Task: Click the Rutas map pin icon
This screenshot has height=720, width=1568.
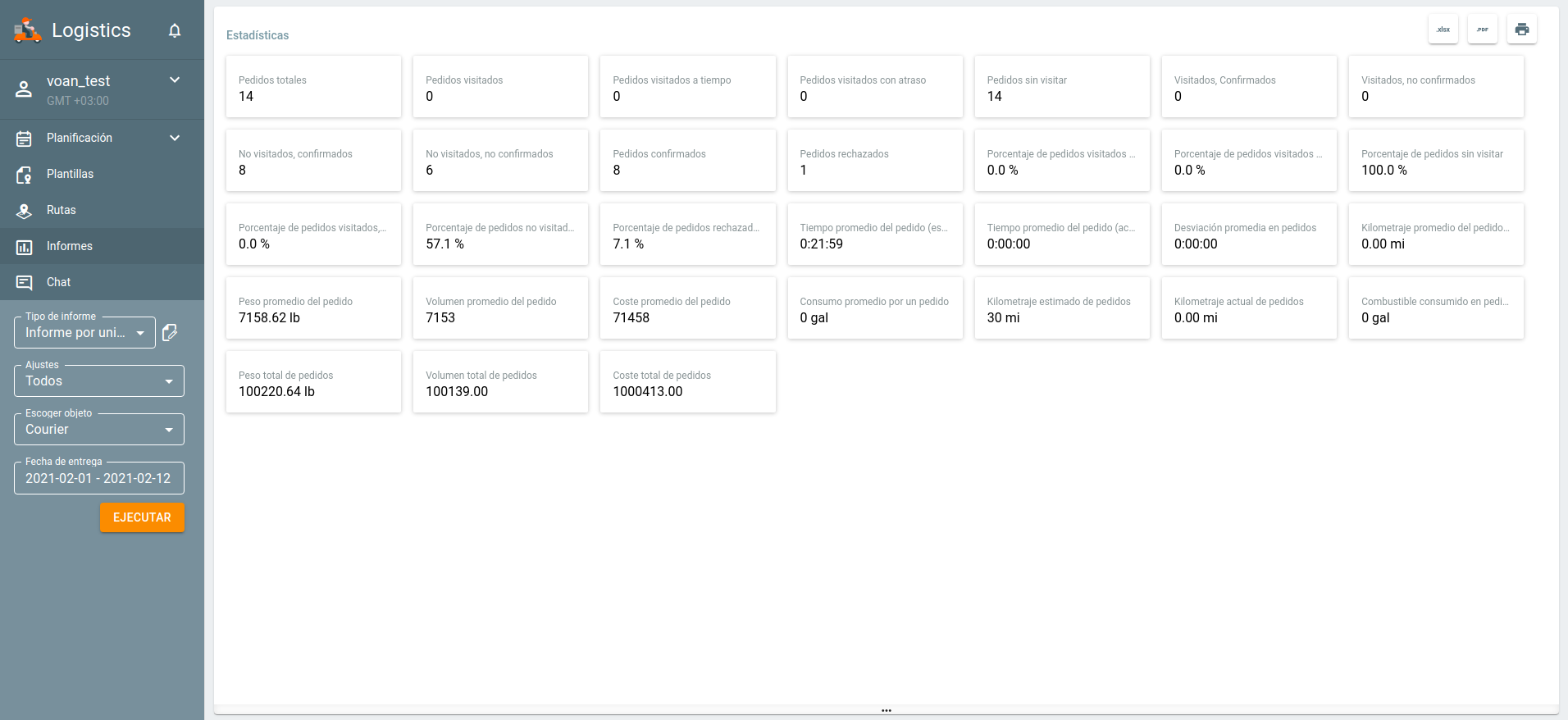Action: coord(25,210)
